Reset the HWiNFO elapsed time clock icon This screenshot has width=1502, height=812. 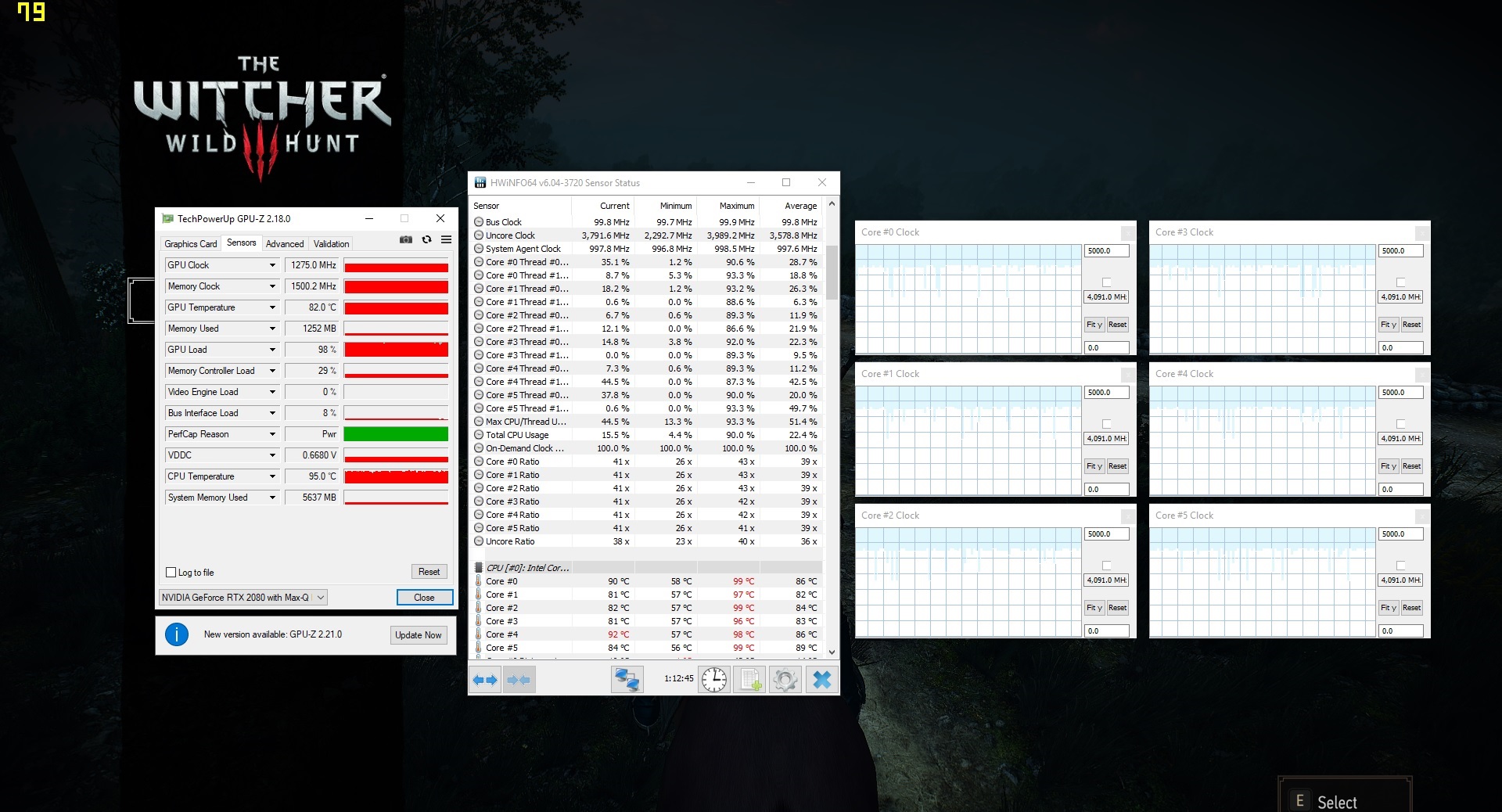click(713, 680)
